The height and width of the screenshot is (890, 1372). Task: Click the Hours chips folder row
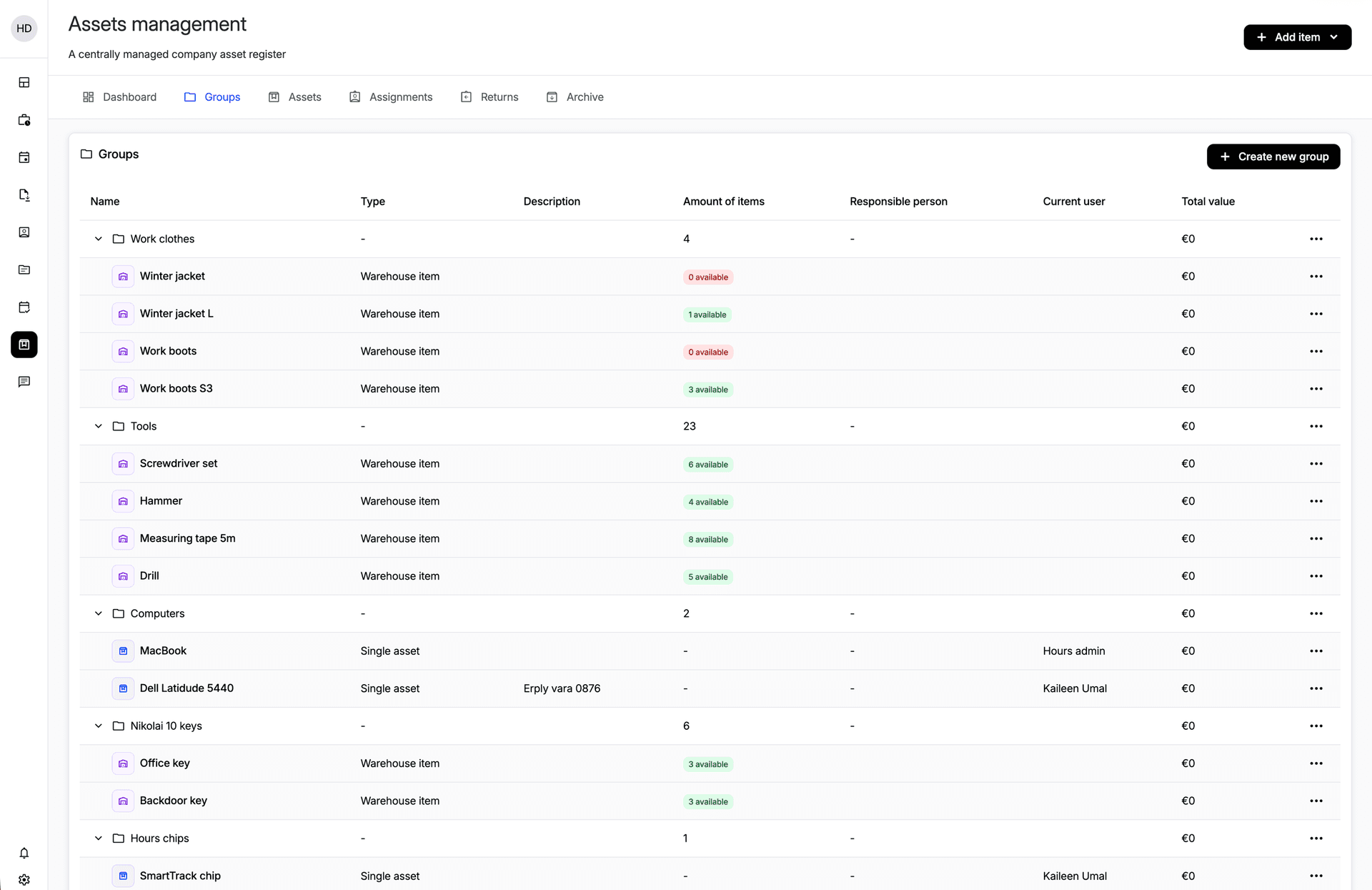[x=710, y=839]
